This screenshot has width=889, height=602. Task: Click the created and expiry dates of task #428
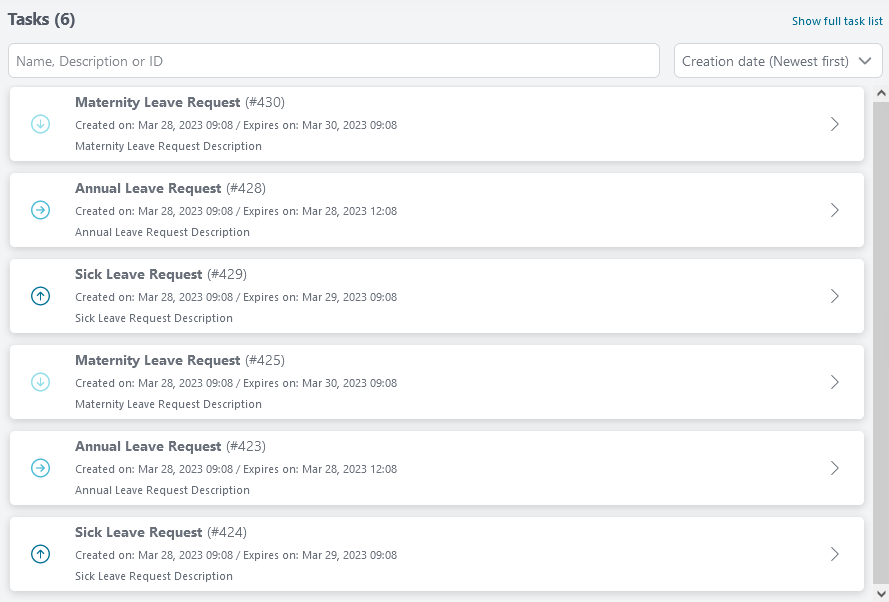[x=236, y=211]
